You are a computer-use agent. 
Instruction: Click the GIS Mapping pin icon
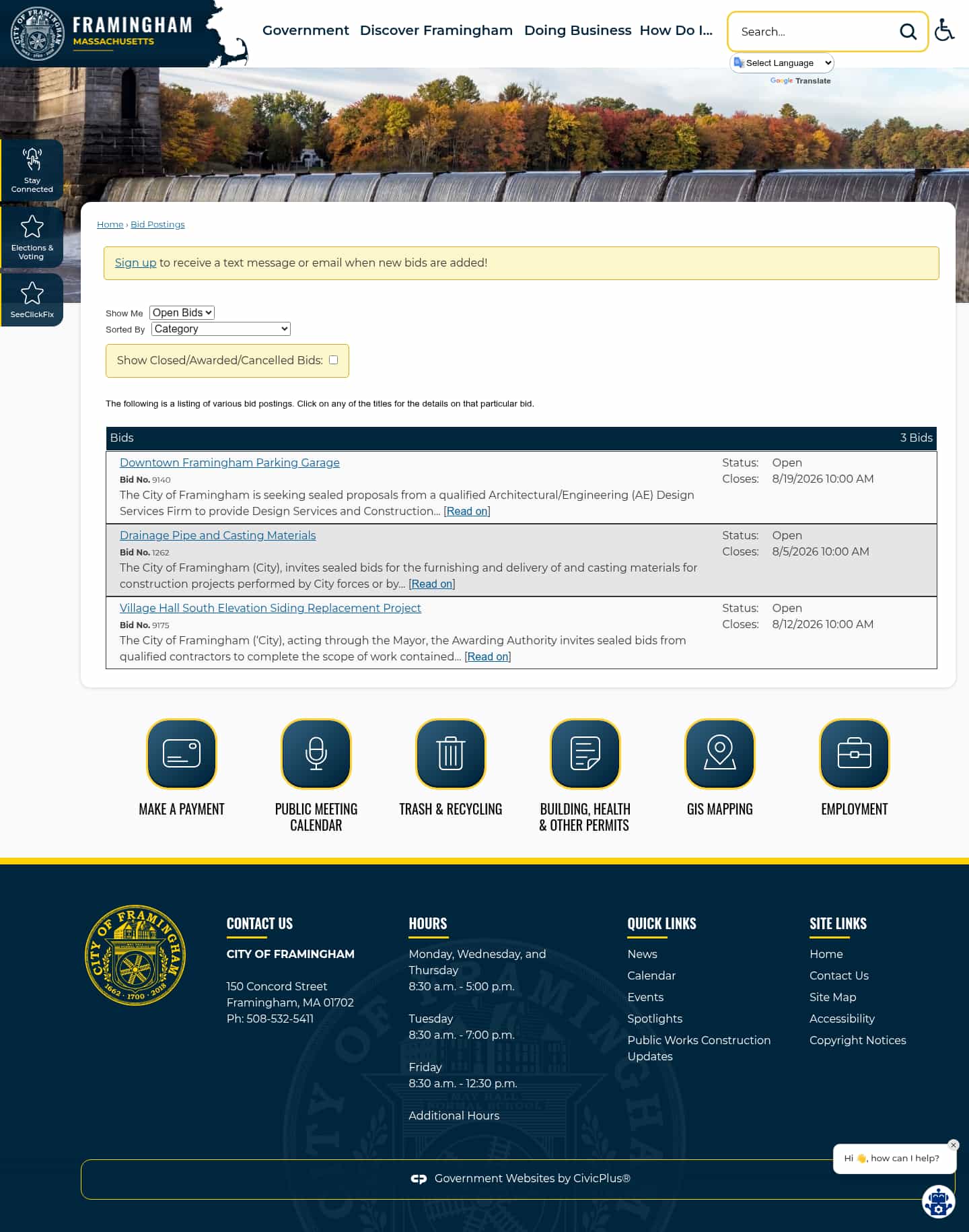[720, 753]
